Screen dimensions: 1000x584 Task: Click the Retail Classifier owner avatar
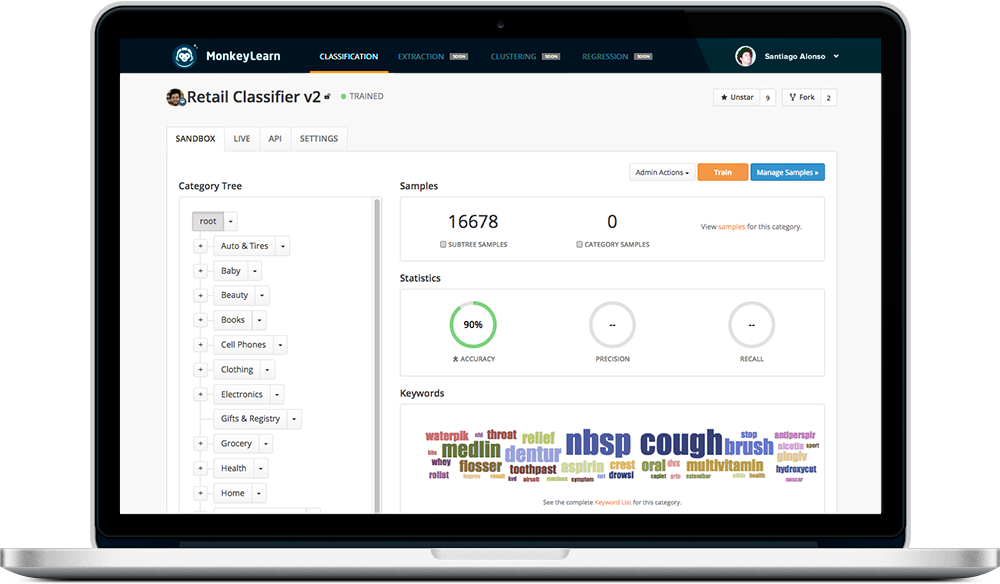pos(175,98)
